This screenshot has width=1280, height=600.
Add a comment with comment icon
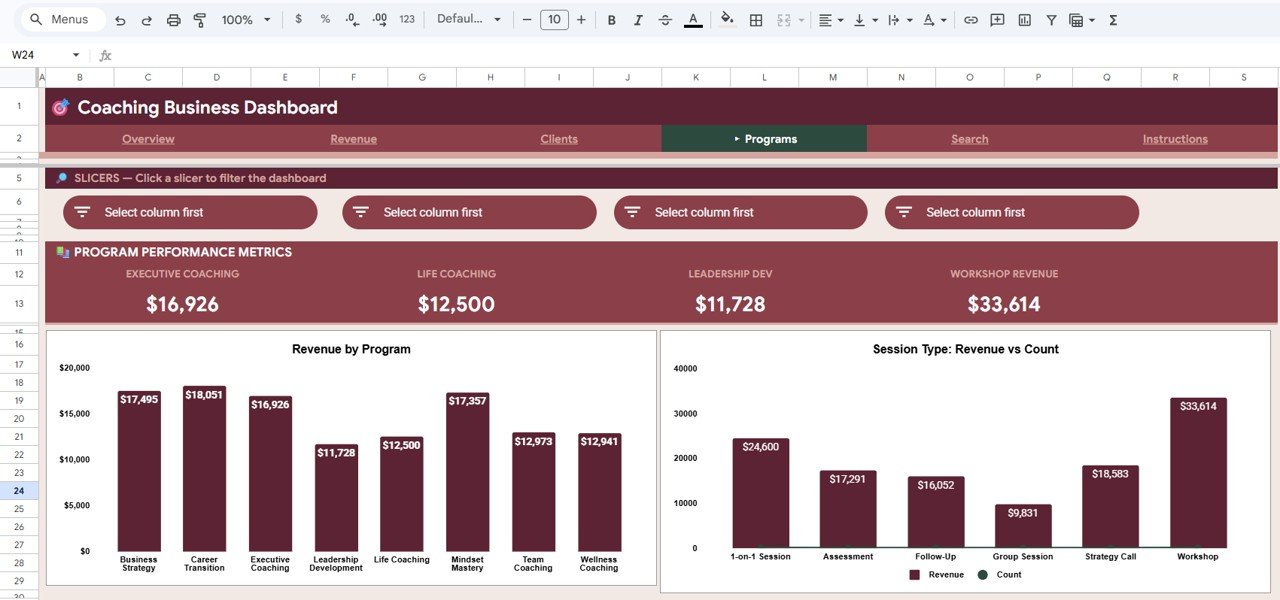point(997,20)
